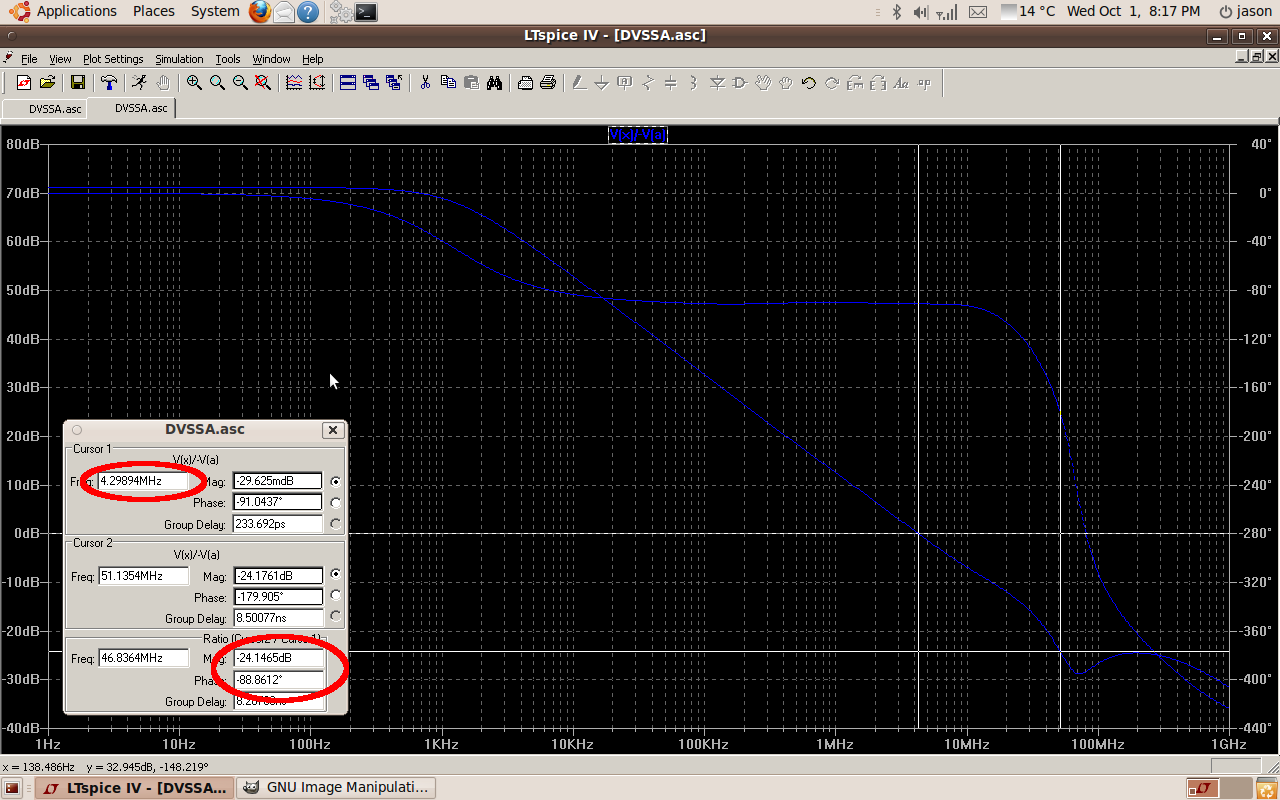Click the LTspice IV taskbar button
The width and height of the screenshot is (1280, 800).
pos(135,788)
